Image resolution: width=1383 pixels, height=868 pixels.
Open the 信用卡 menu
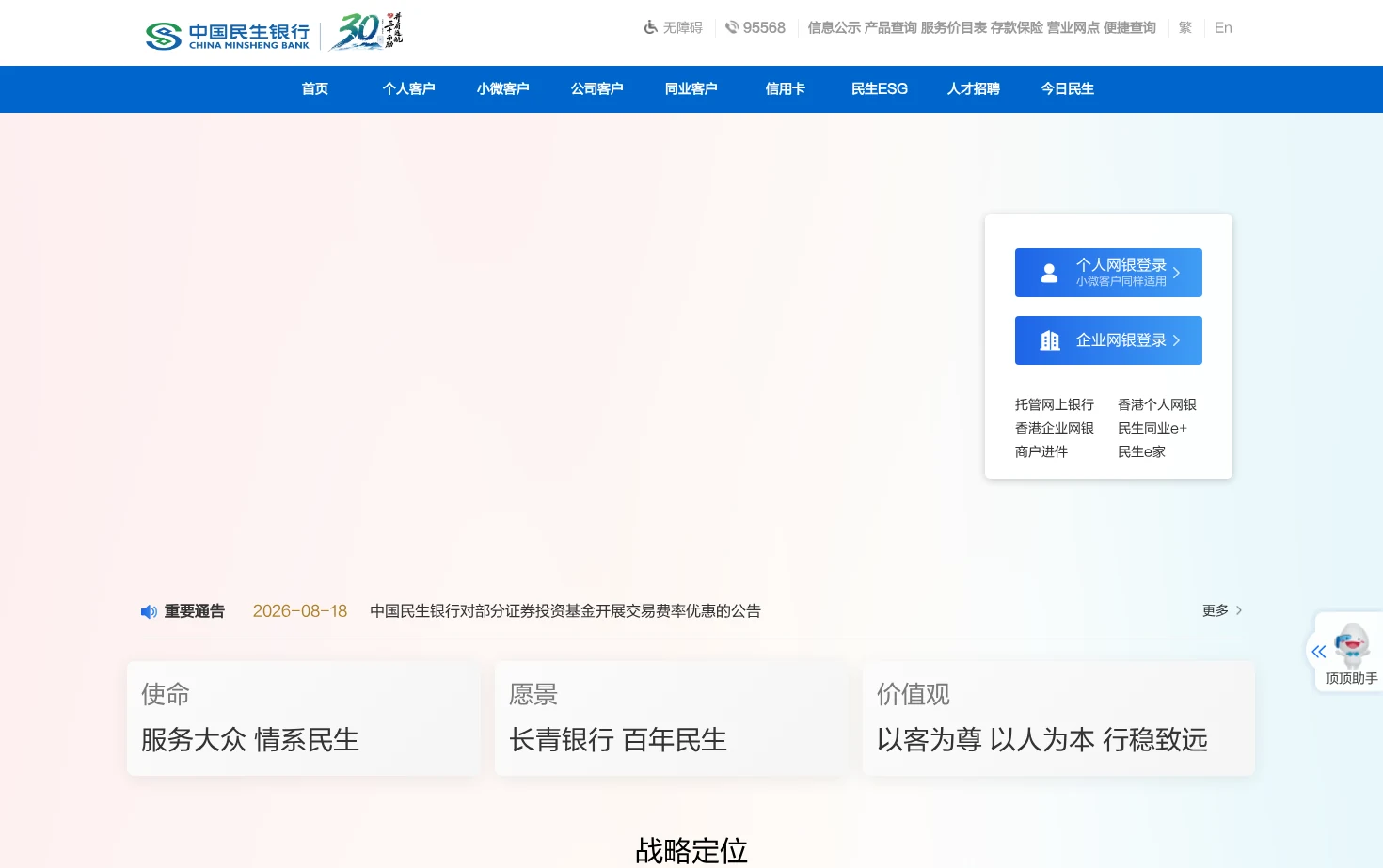(x=786, y=88)
